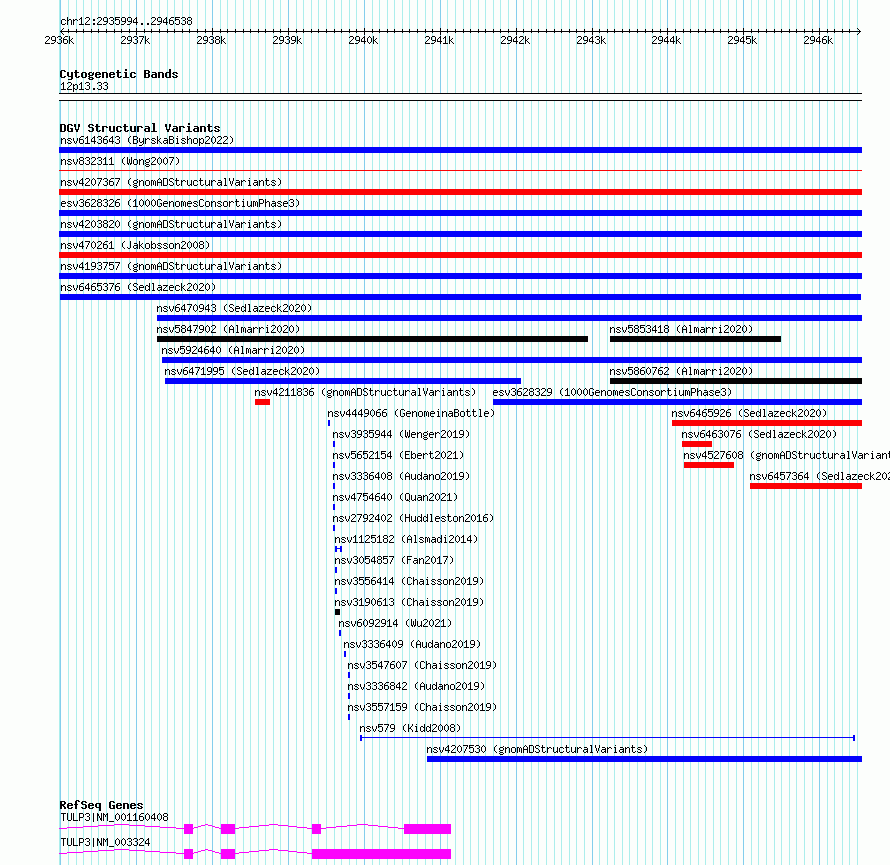The height and width of the screenshot is (865, 890).
Task: Click the thin nsv579 span line
Action: [607, 738]
